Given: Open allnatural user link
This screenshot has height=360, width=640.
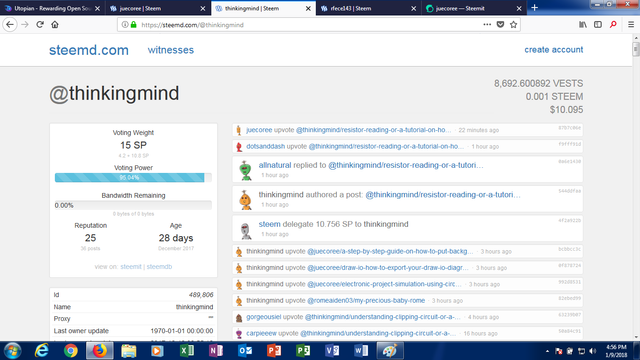Looking at the screenshot, I should (275, 165).
